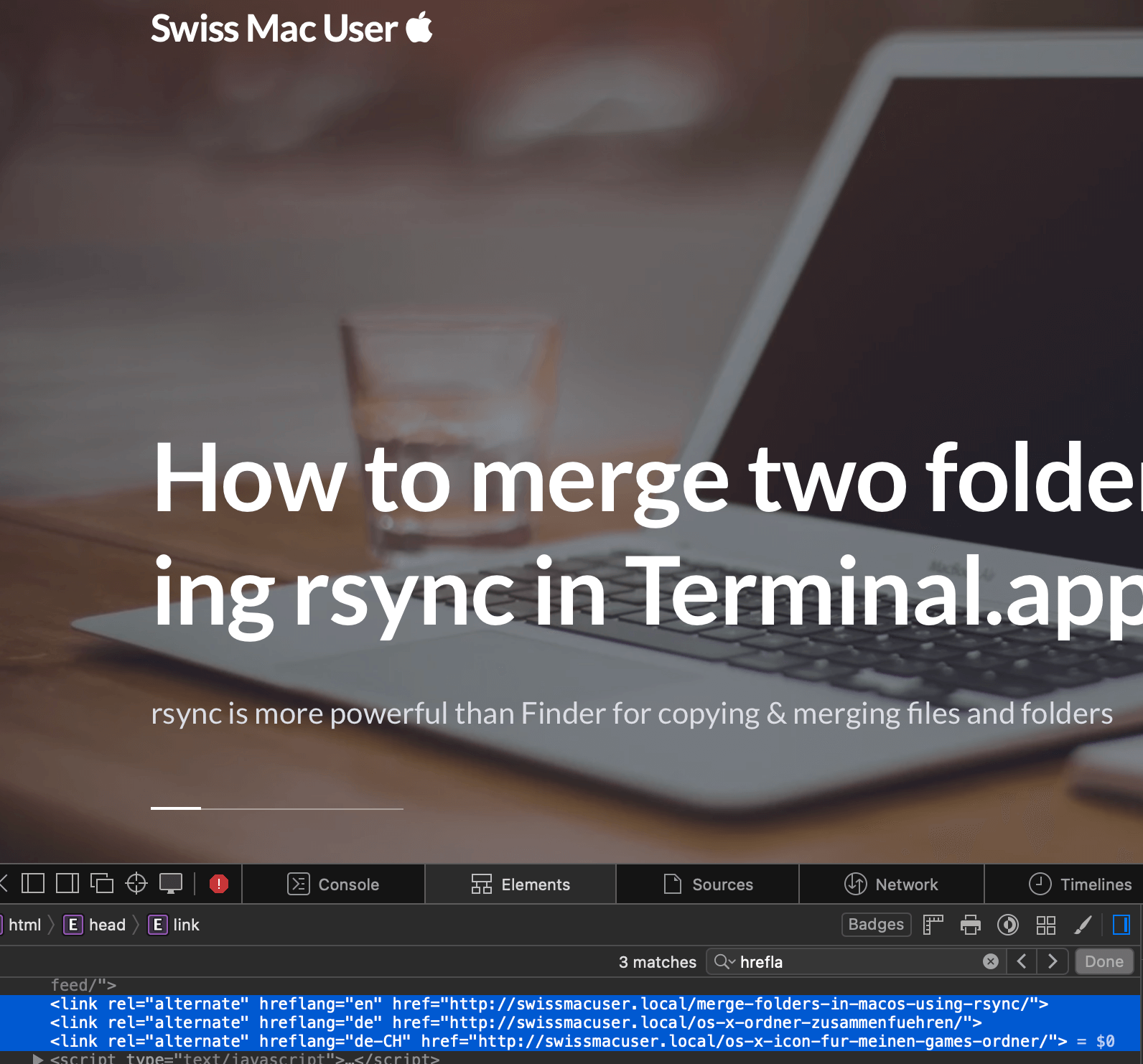Dock Web Inspector to the left side
Viewport: 1143px width, 1064px height.
tap(33, 883)
